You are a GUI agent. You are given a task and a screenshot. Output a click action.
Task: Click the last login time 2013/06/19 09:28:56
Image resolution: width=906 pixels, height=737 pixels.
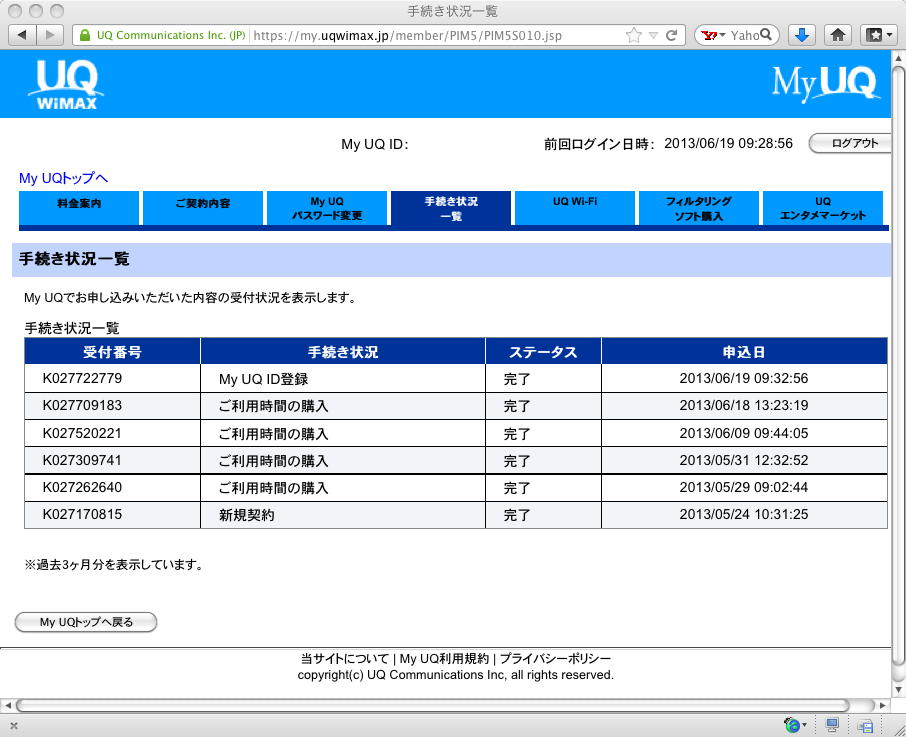tap(728, 143)
